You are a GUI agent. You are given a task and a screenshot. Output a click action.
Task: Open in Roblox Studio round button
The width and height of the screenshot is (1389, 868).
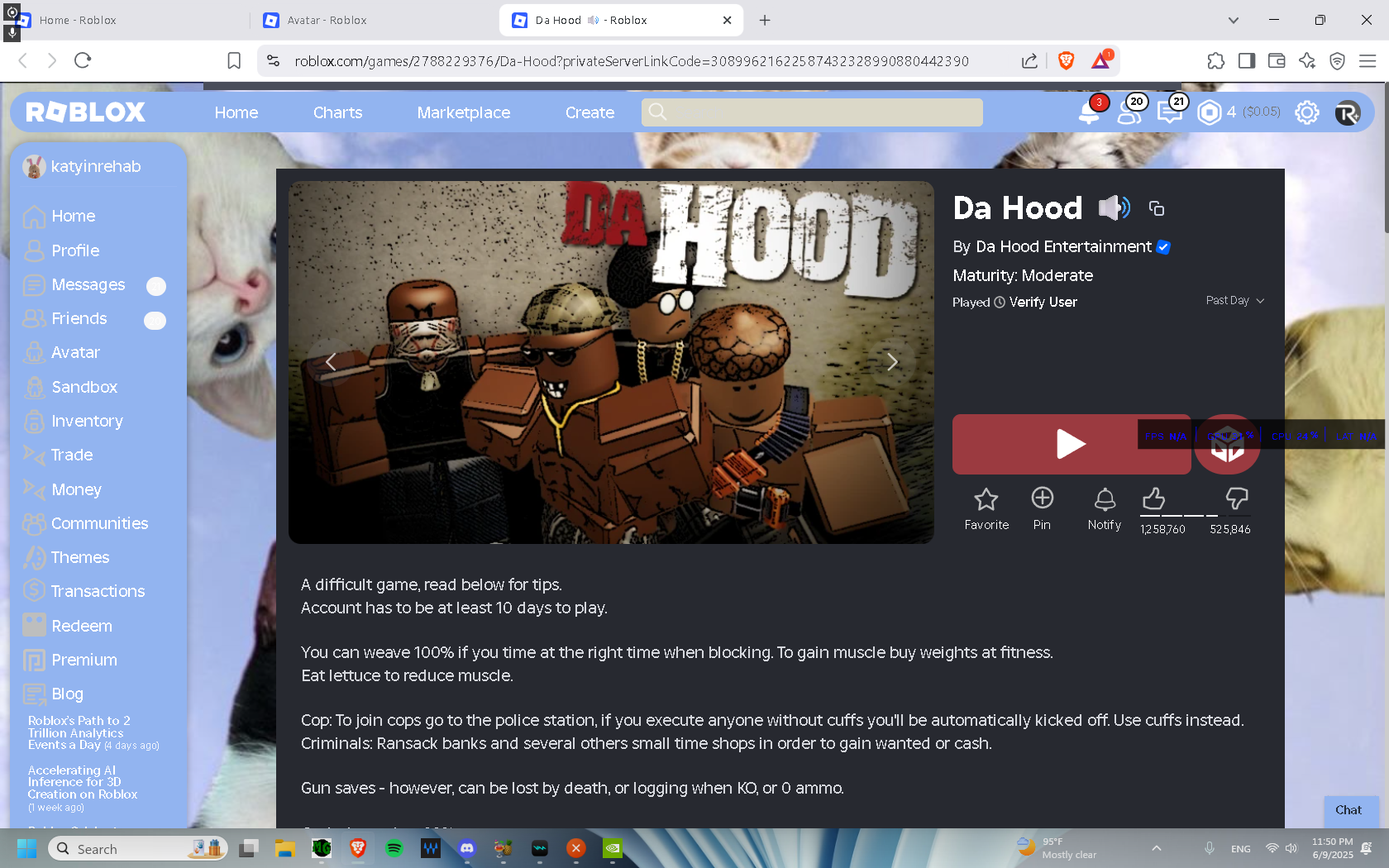click(1227, 445)
